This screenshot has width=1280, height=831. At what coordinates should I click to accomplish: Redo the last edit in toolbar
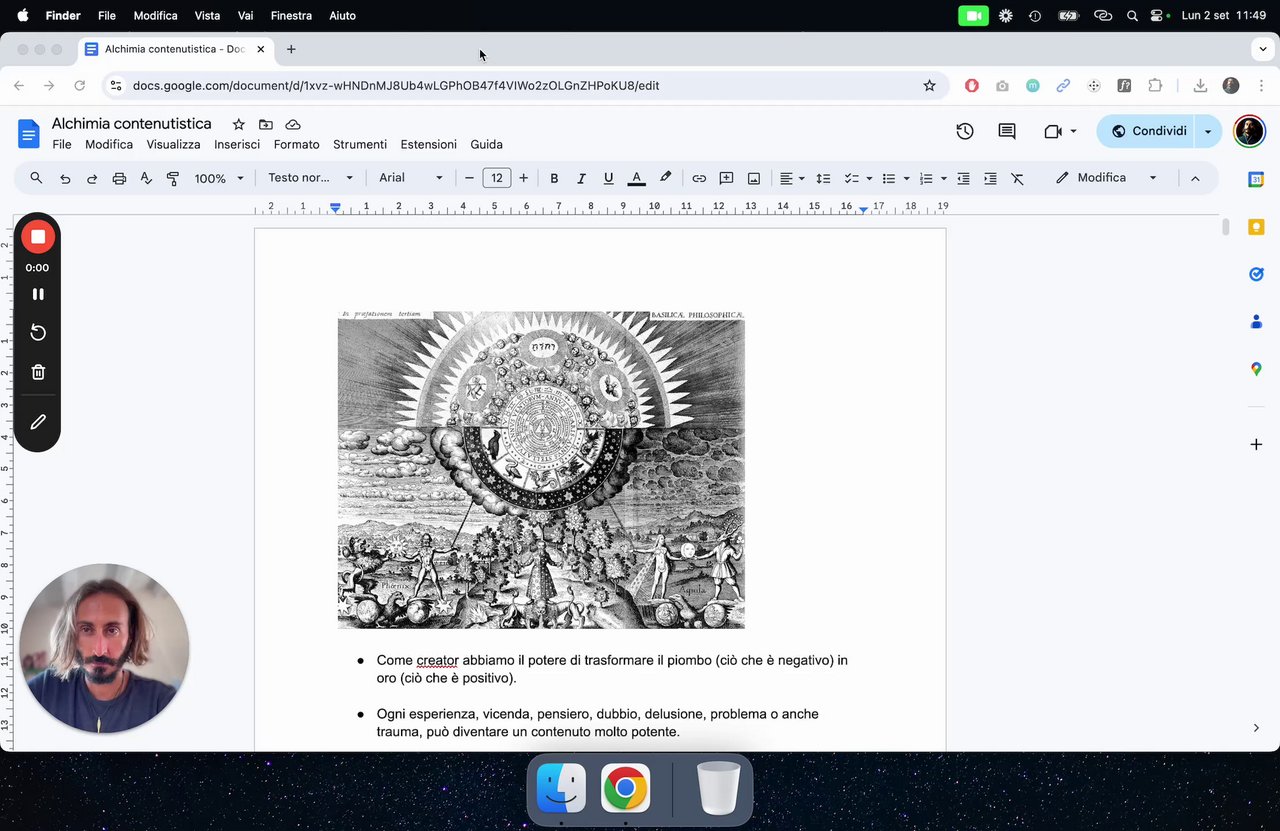(x=92, y=178)
